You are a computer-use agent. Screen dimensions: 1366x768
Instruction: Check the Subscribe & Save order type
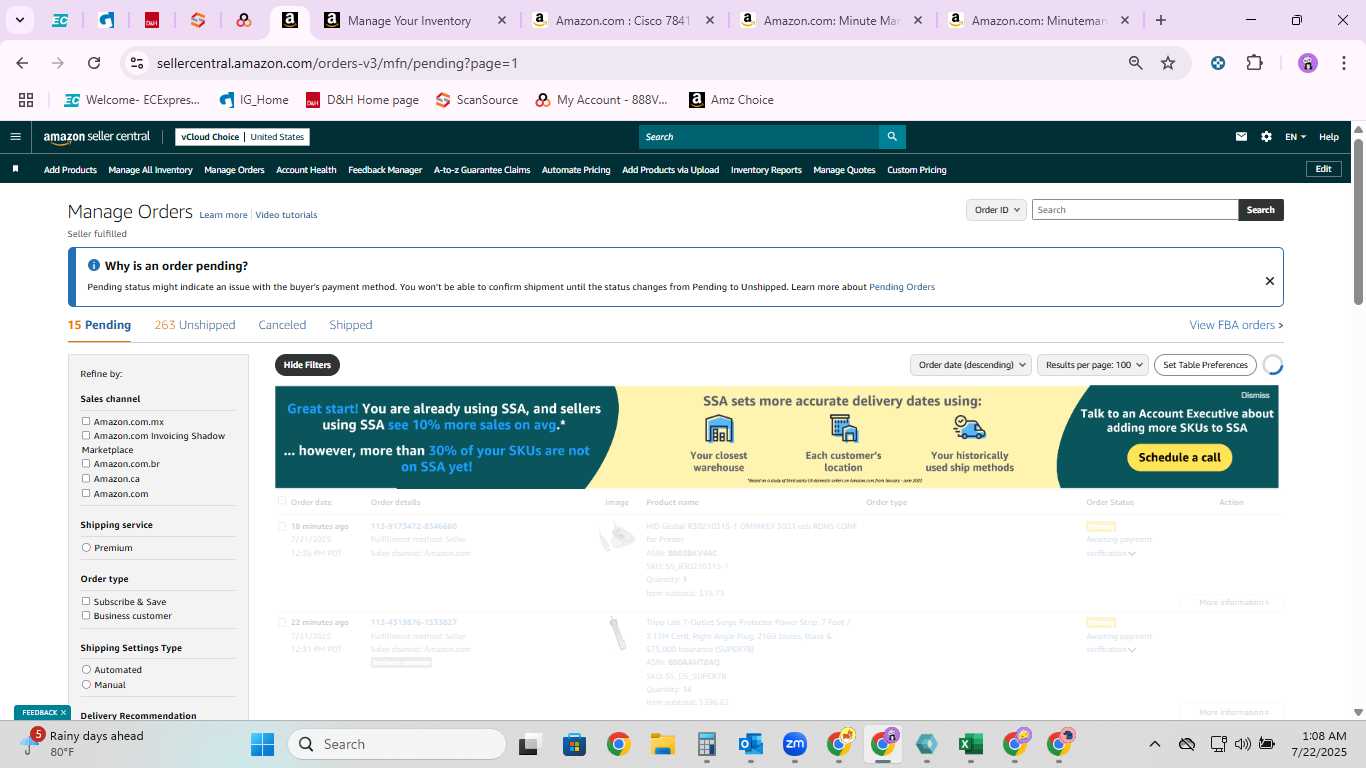[x=86, y=601]
